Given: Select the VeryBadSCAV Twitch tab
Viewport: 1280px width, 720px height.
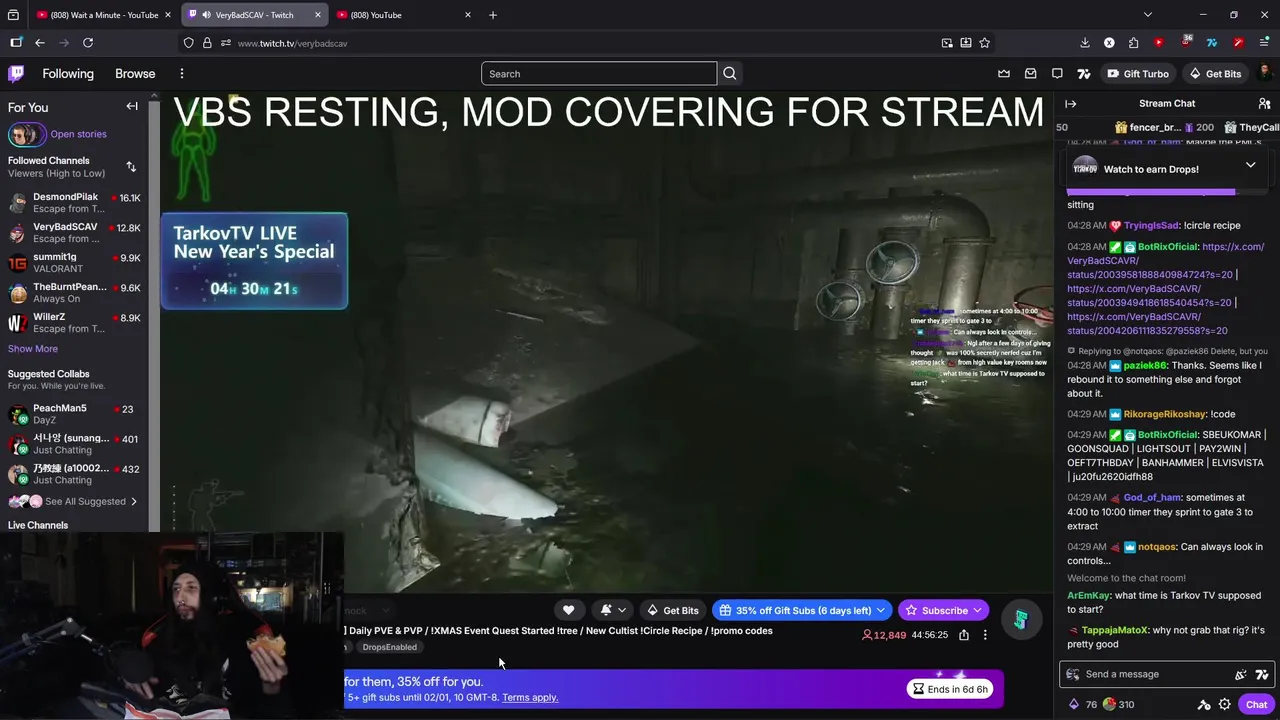Looking at the screenshot, I should 254,15.
